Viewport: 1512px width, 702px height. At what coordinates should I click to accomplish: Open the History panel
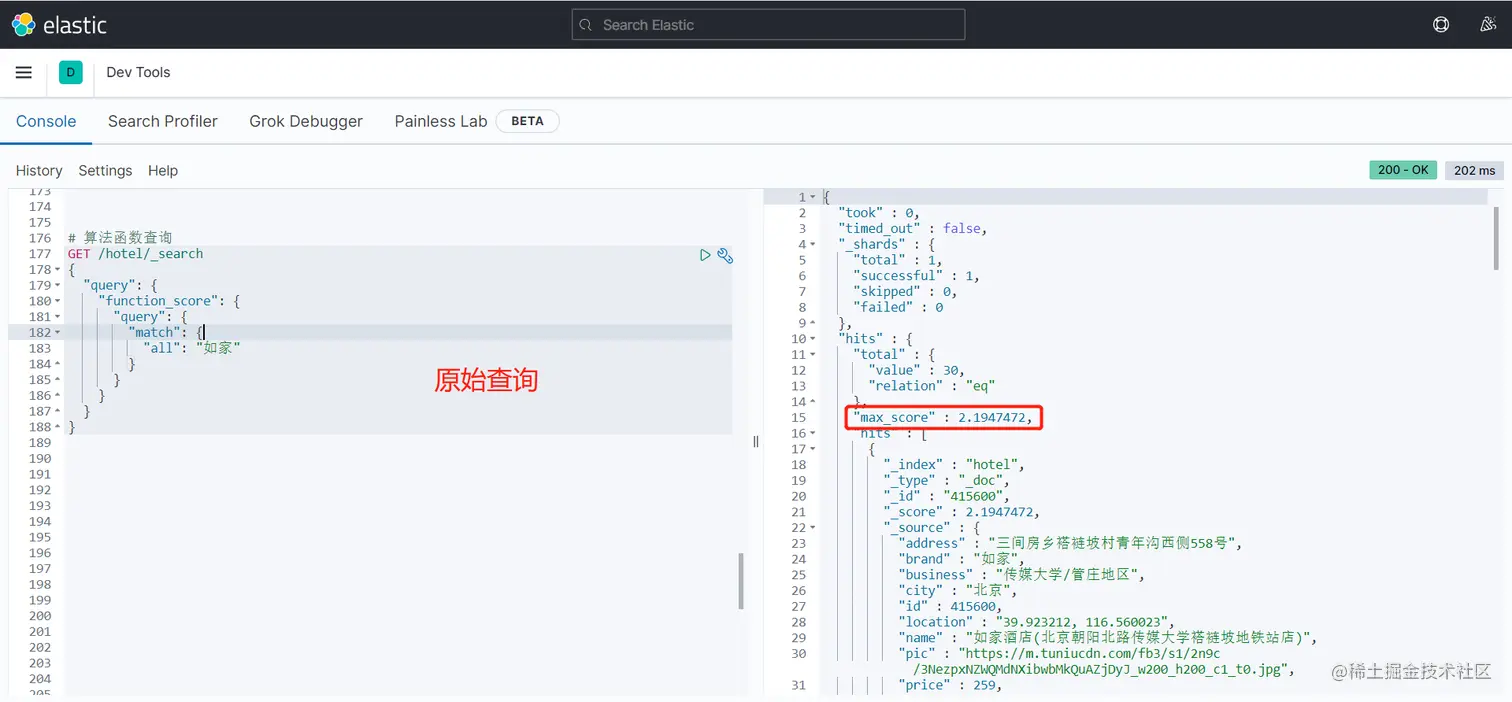click(39, 171)
